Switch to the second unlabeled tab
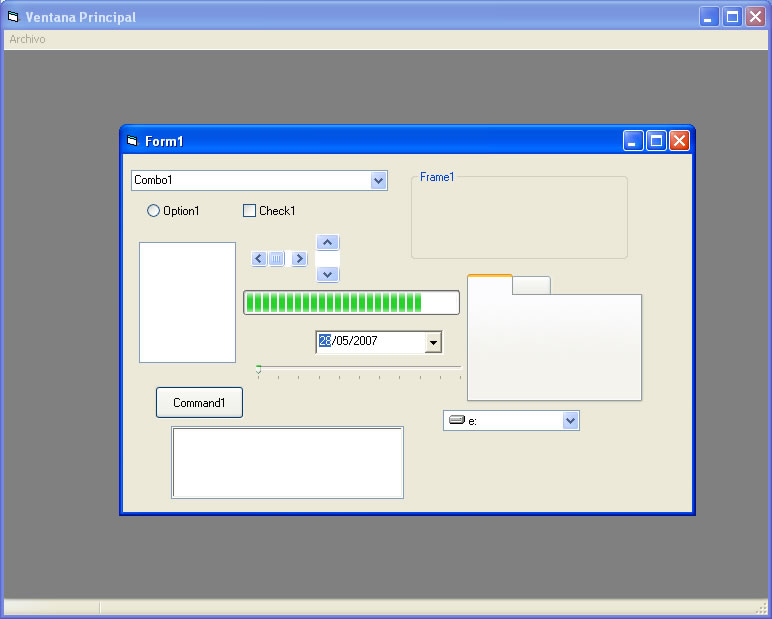 pyautogui.click(x=531, y=285)
